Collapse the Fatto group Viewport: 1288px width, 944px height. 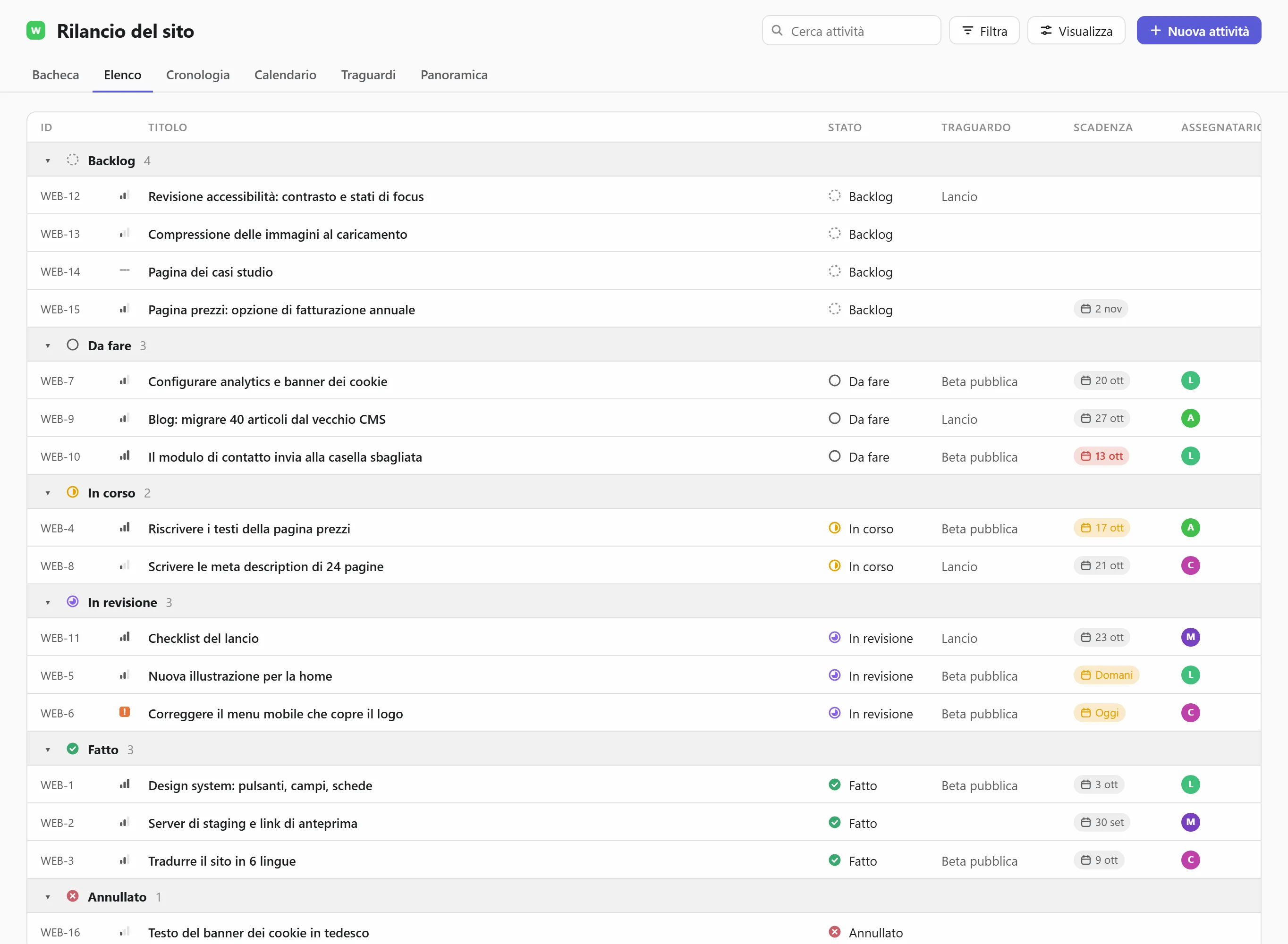point(48,750)
